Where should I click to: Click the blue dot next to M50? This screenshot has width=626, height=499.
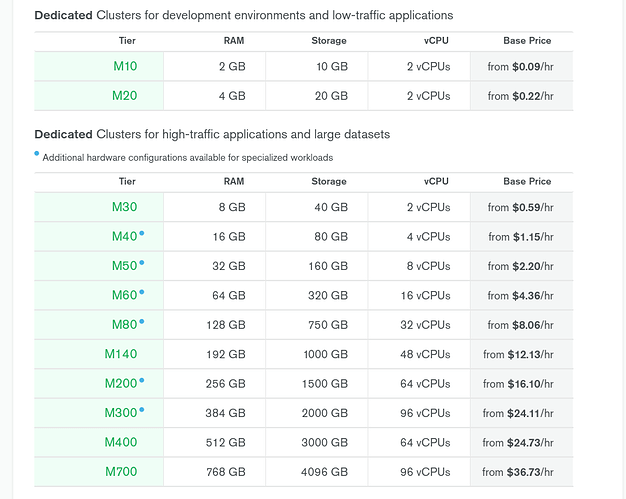click(142, 262)
